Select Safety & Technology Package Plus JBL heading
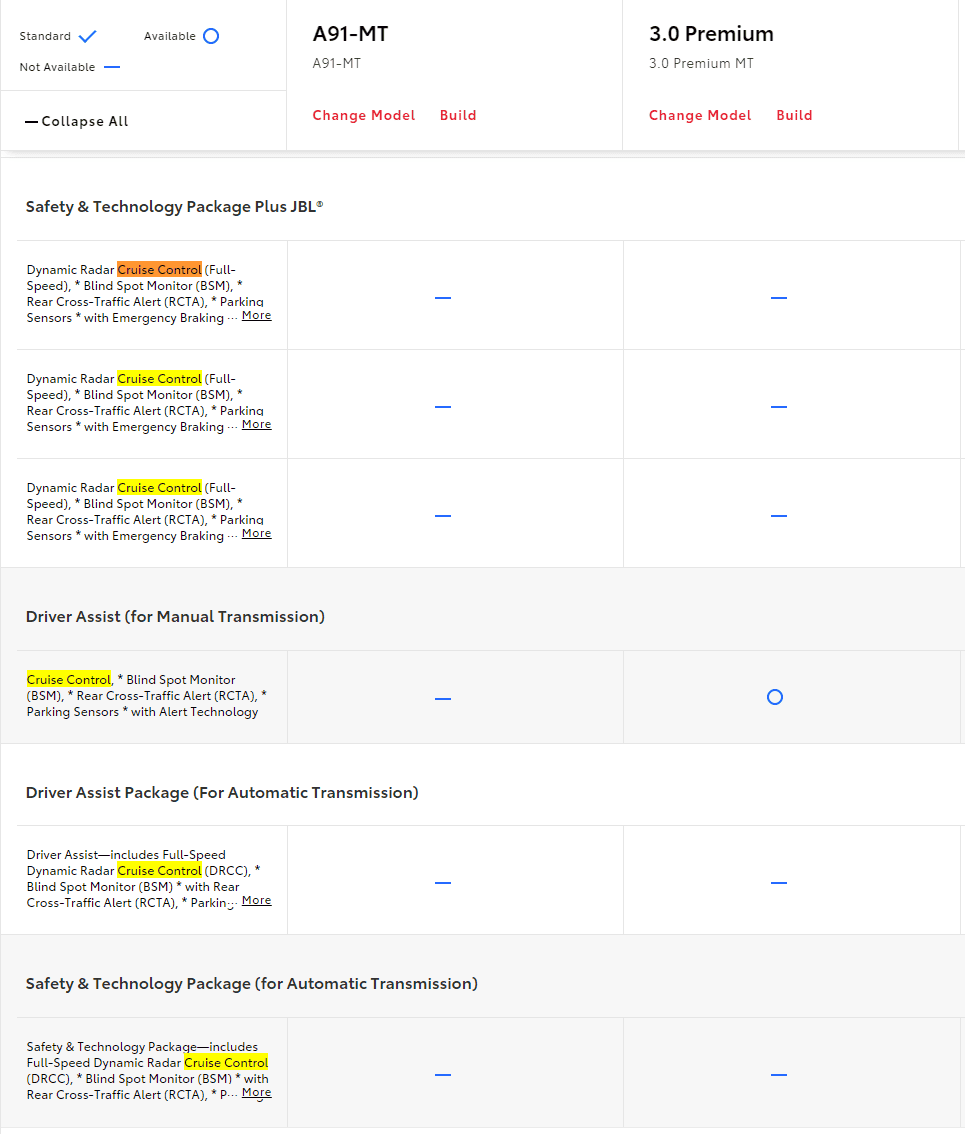 174,207
